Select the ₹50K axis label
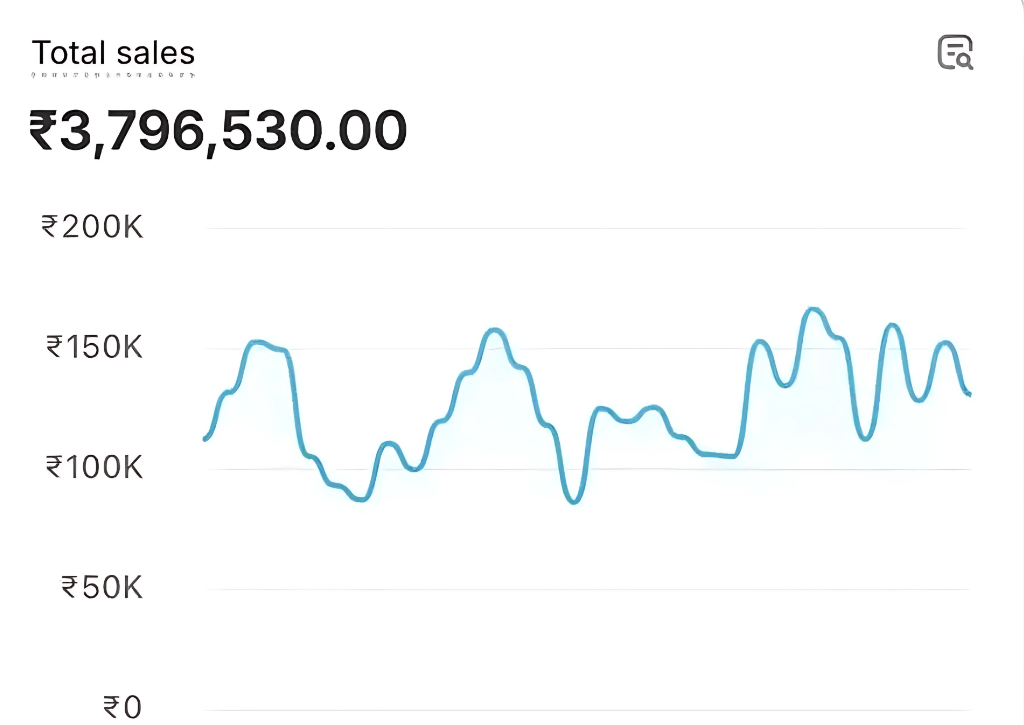1024x725 pixels. click(x=102, y=587)
